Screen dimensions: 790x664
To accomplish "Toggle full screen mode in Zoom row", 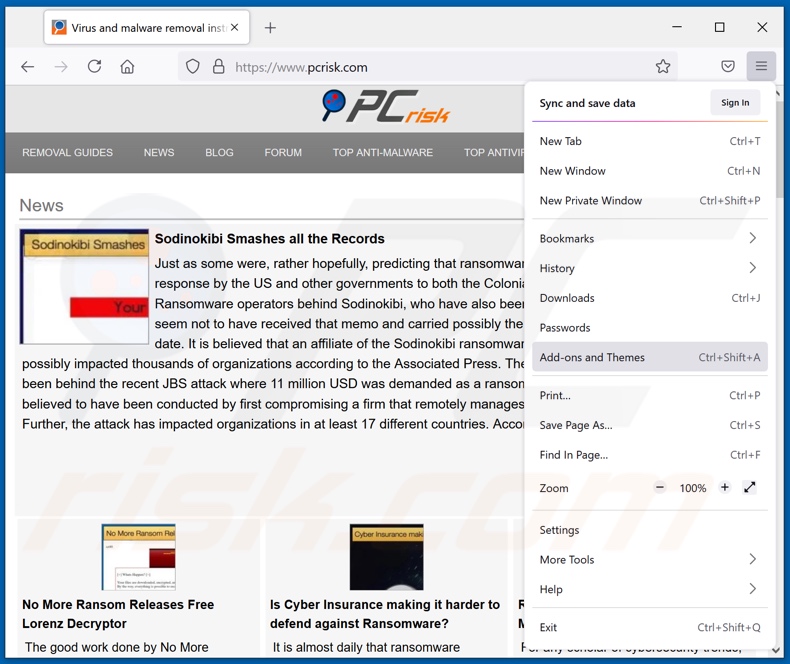I will pyautogui.click(x=750, y=488).
